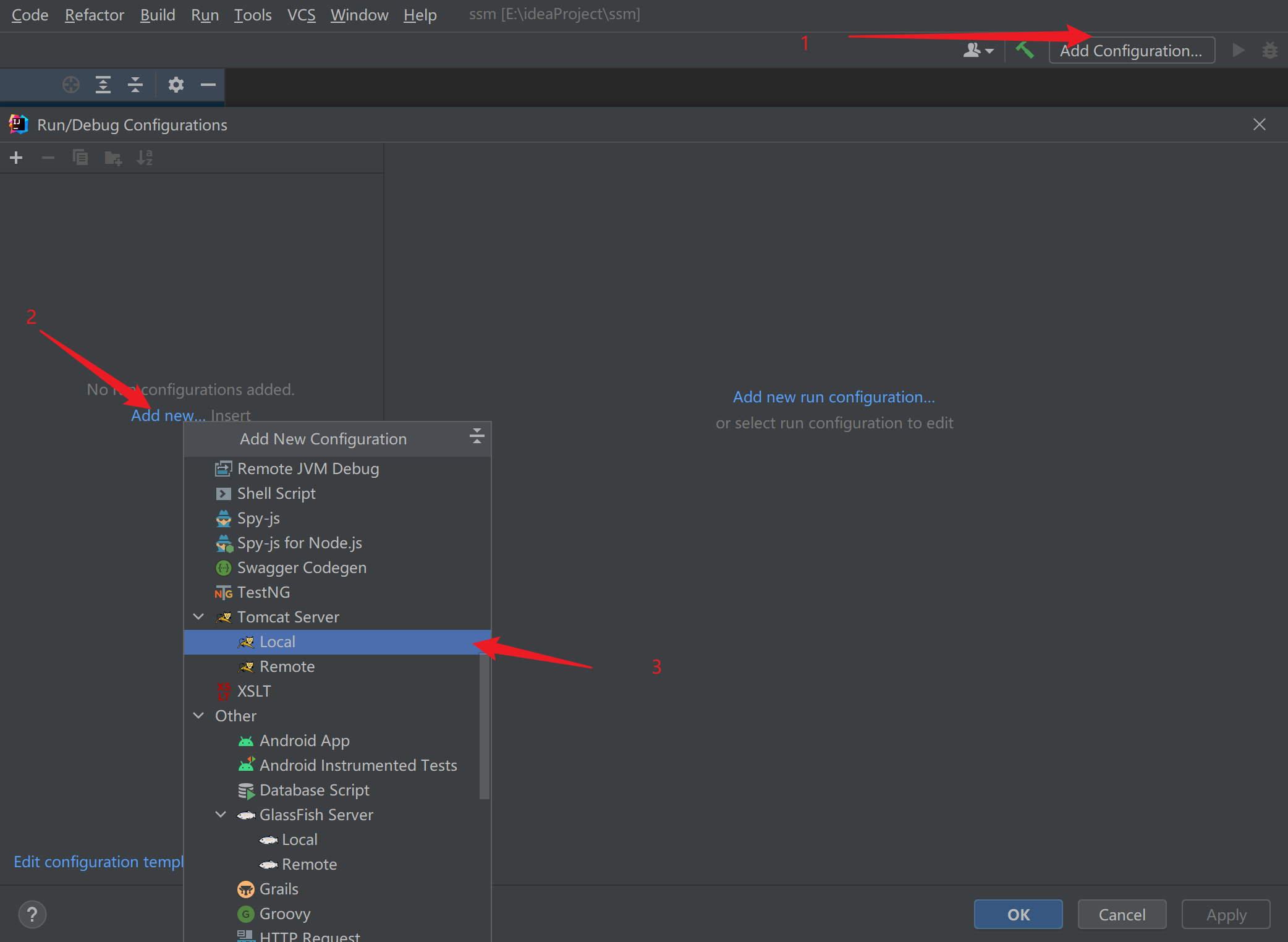Click the gear settings icon in tool window
Image resolution: width=1288 pixels, height=942 pixels.
coord(176,85)
